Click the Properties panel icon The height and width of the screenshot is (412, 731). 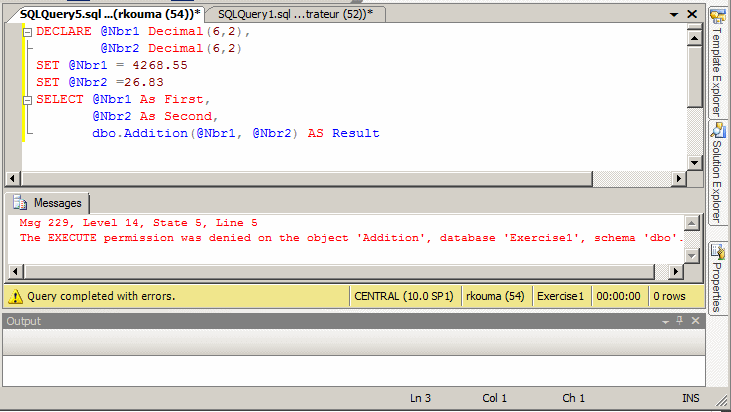point(717,251)
